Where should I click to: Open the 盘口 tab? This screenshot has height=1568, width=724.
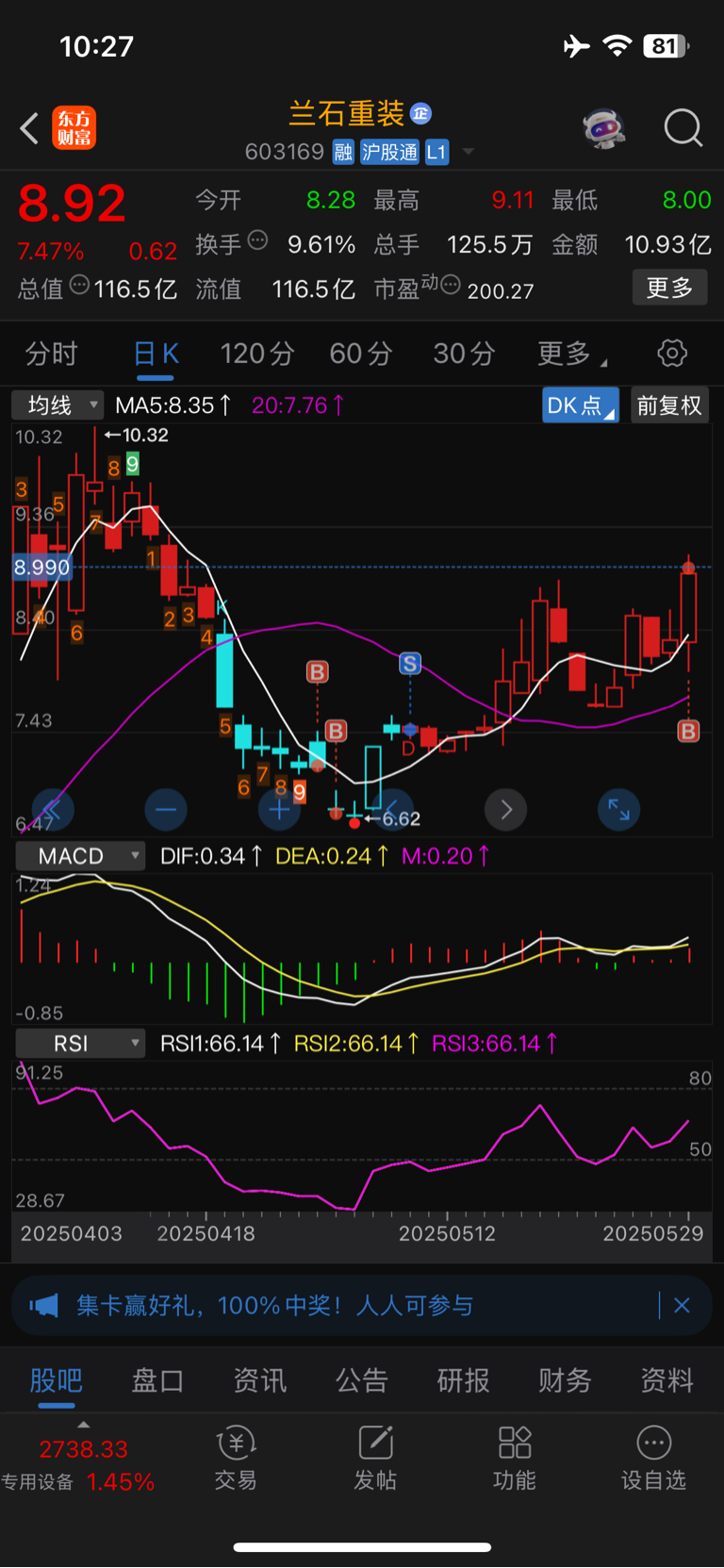pyautogui.click(x=157, y=1380)
